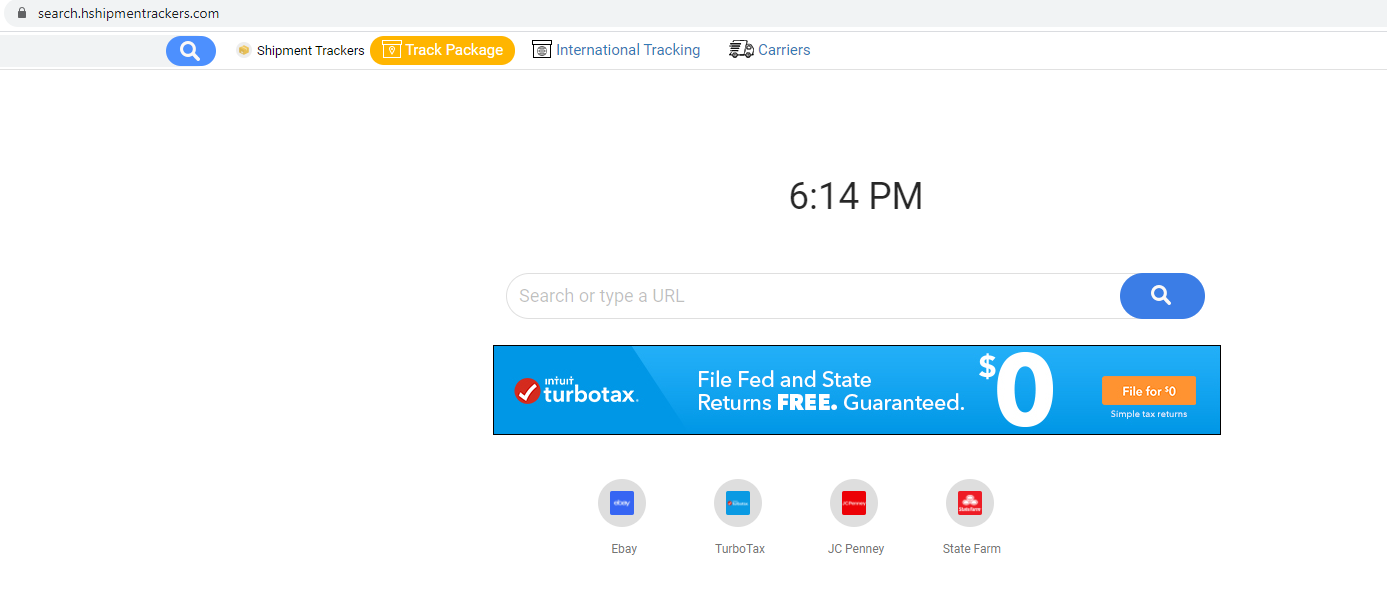Click the 'Simple tax returns' ad caption

(1149, 414)
